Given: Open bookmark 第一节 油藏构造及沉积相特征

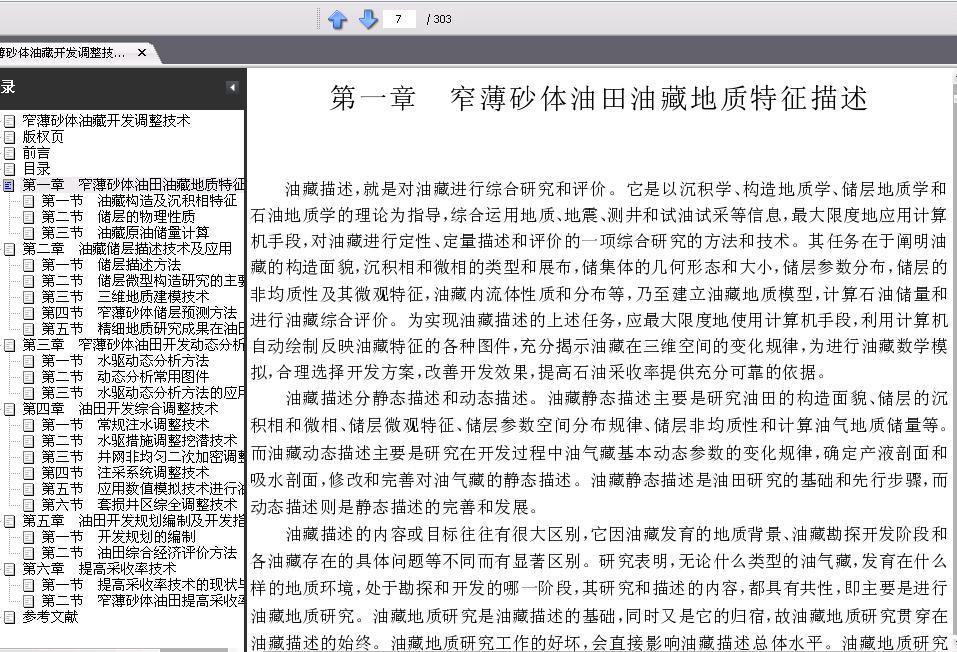Looking at the screenshot, I should pyautogui.click(x=139, y=201).
